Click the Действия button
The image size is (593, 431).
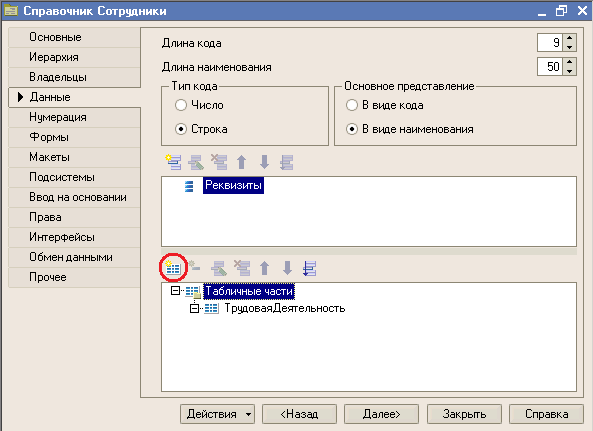[x=217, y=414]
